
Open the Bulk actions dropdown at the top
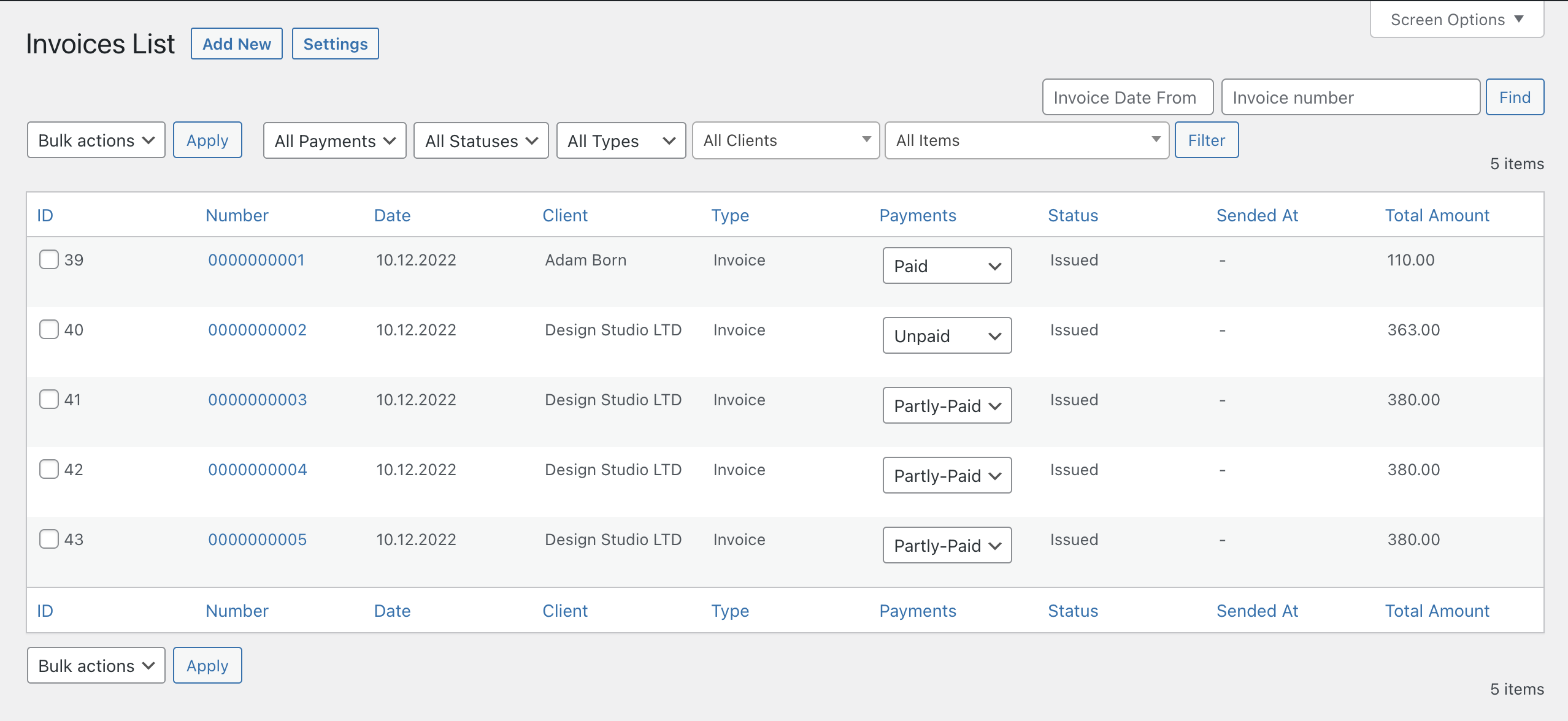point(96,140)
